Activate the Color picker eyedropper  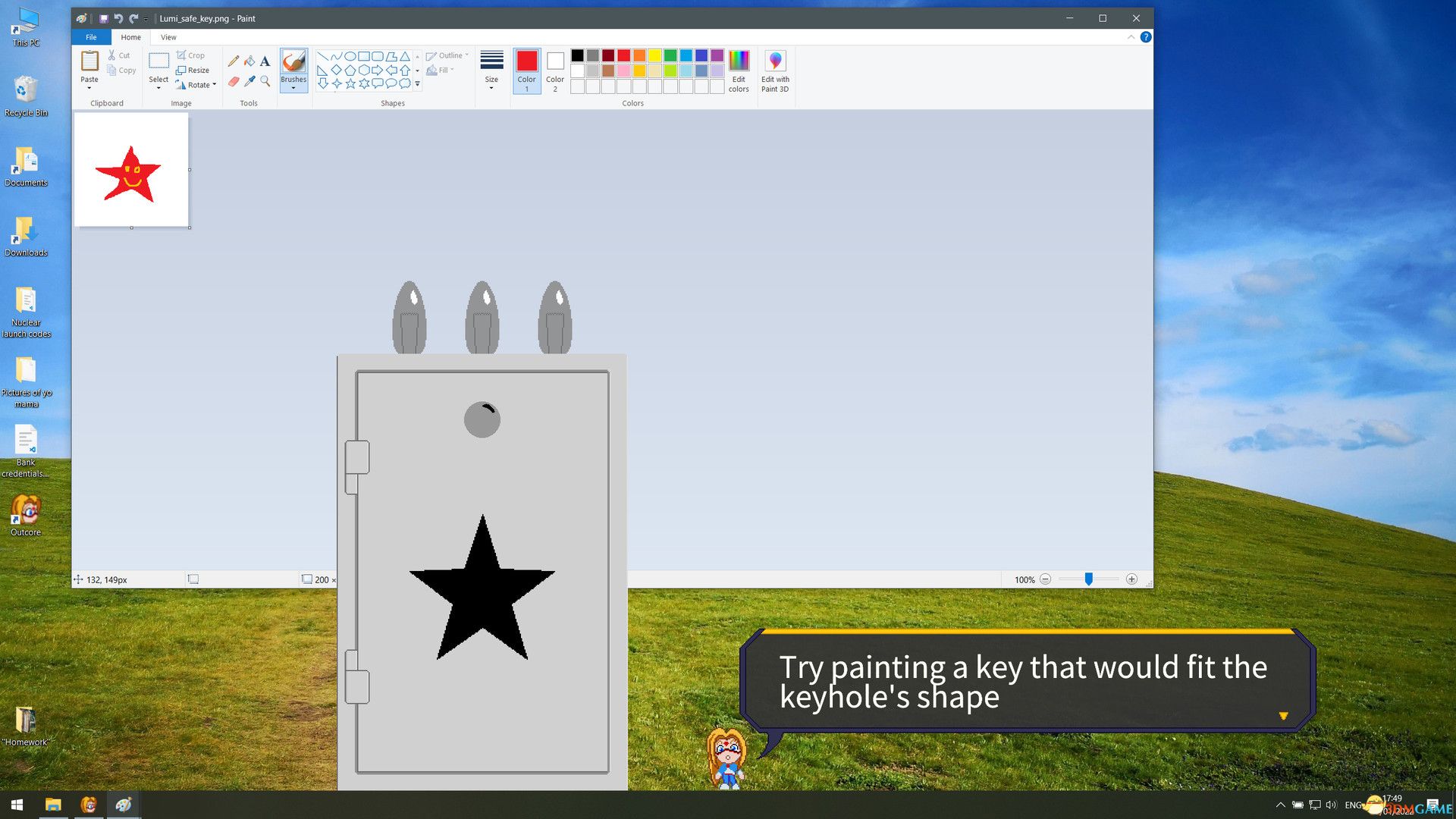tap(249, 81)
